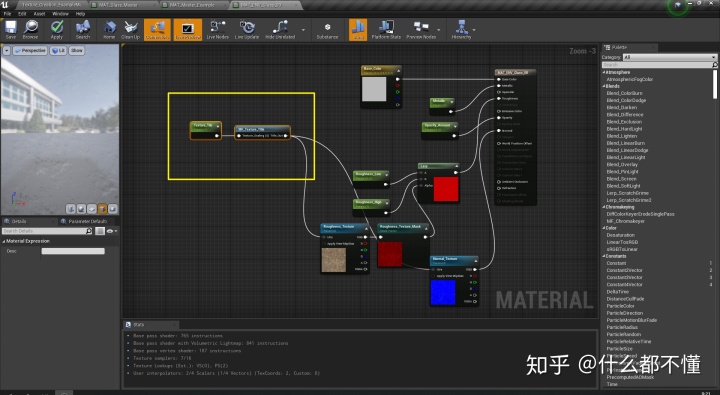Click the Lit view mode button
720x395 pixels.
[x=58, y=51]
